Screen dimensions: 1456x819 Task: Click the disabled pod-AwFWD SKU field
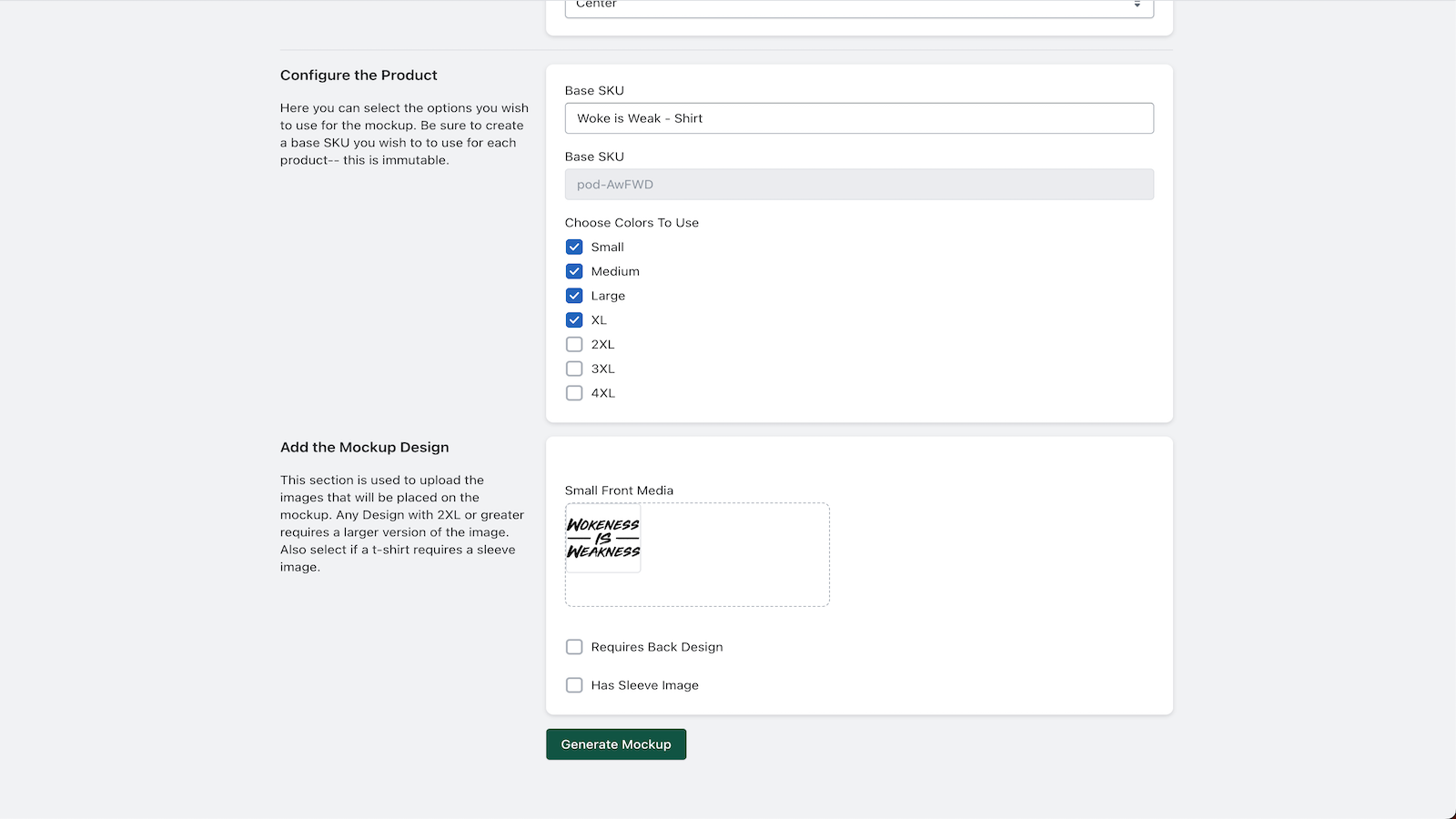pos(859,184)
